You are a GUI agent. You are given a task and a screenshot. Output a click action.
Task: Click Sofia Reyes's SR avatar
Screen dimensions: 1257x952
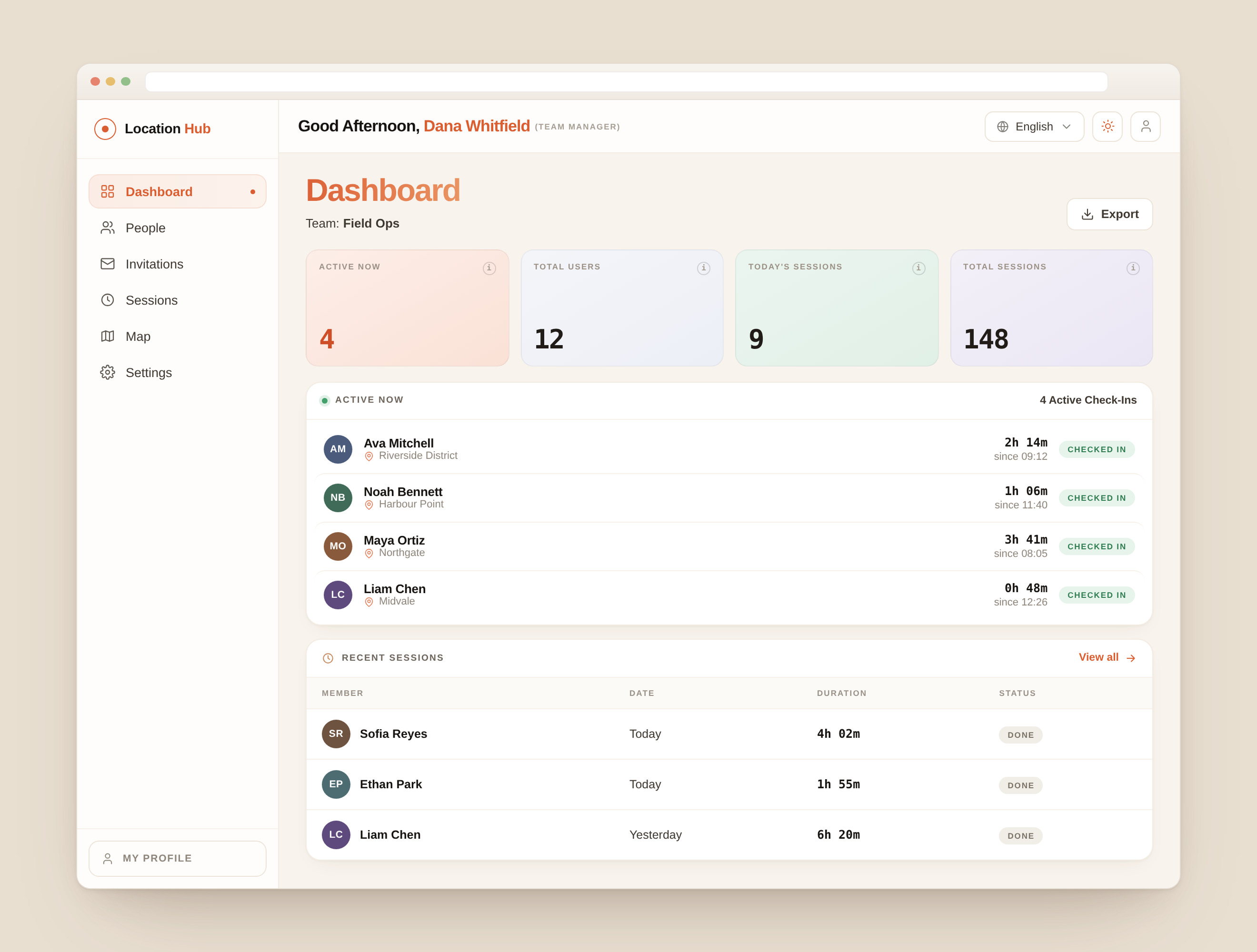pyautogui.click(x=336, y=734)
